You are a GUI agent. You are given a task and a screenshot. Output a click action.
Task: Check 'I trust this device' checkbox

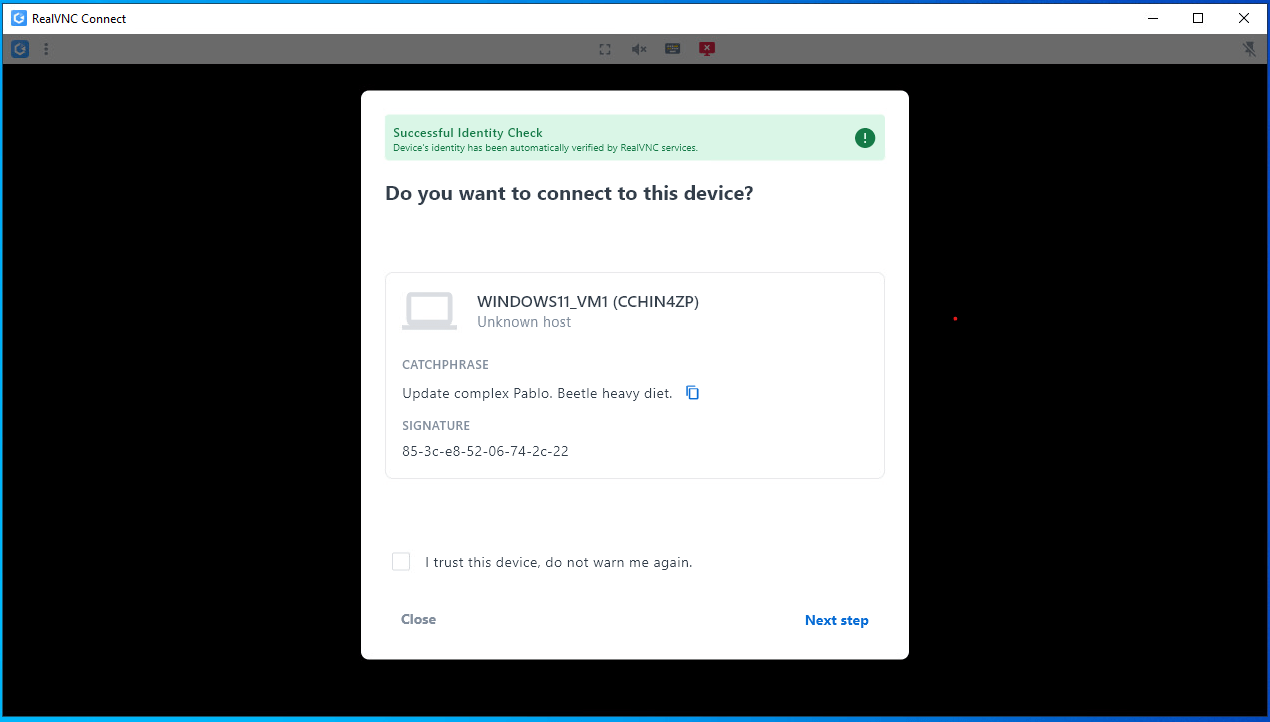pos(401,562)
